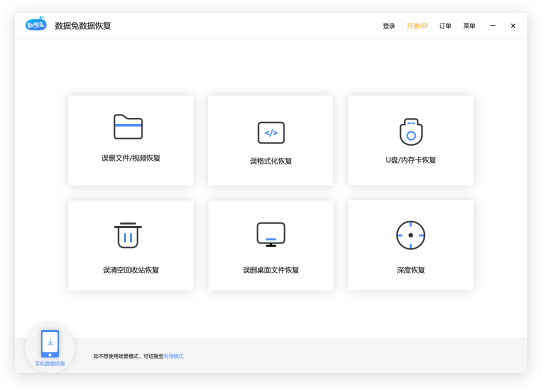This screenshot has height=390, width=542.
Task: Click the 深度恢复 label
Action: 411,270
